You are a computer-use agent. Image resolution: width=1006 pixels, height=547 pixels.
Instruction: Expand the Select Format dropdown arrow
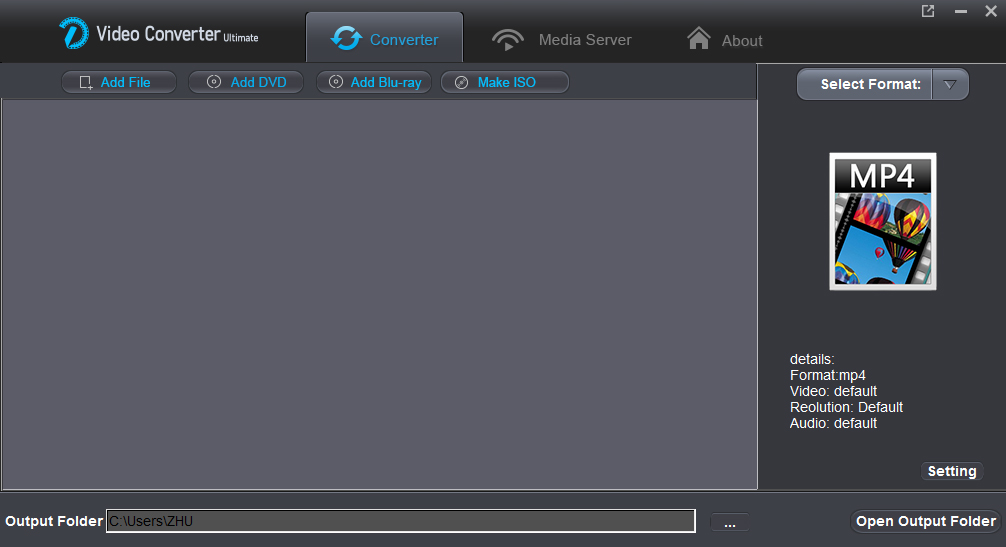(950, 84)
